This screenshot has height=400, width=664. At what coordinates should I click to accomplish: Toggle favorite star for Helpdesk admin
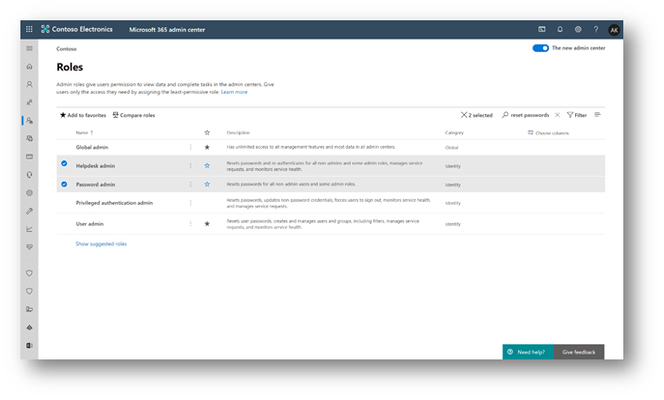[x=207, y=166]
